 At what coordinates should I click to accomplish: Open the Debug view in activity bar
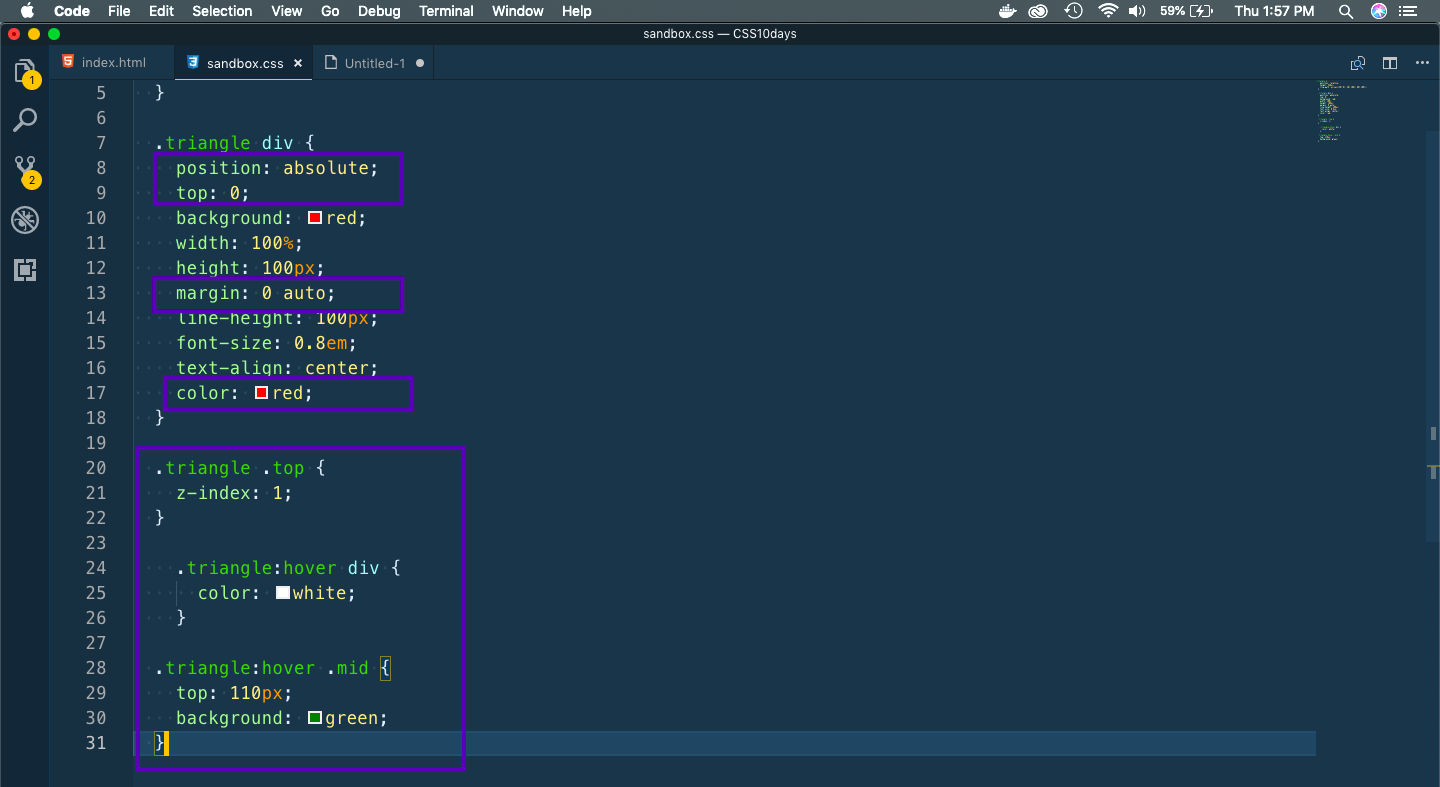pyautogui.click(x=25, y=220)
